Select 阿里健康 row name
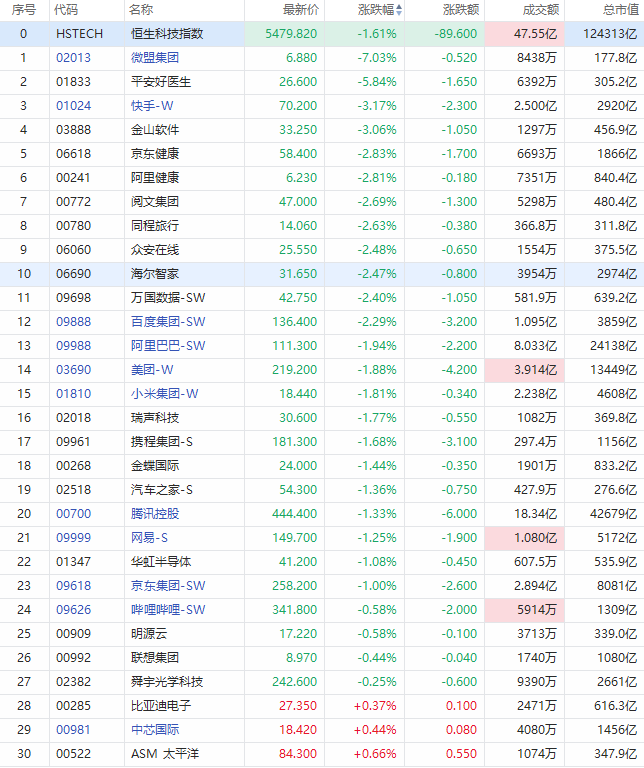The width and height of the screenshot is (644, 768). coord(155,178)
